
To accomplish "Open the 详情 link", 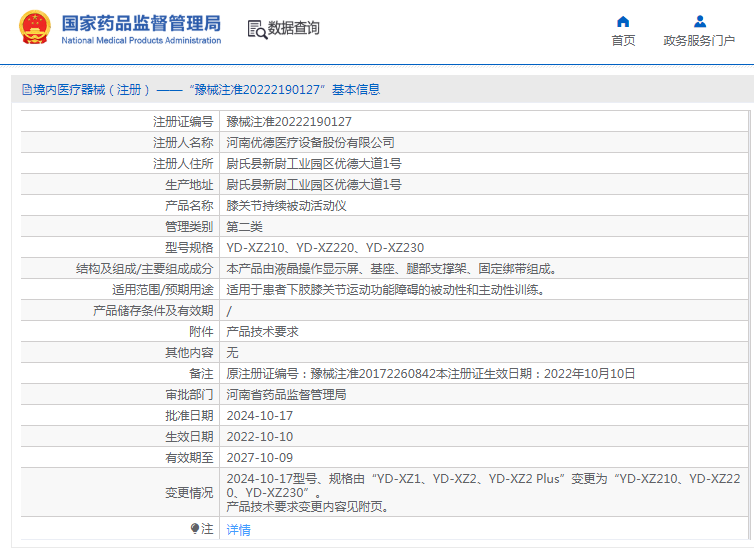I will tap(239, 530).
